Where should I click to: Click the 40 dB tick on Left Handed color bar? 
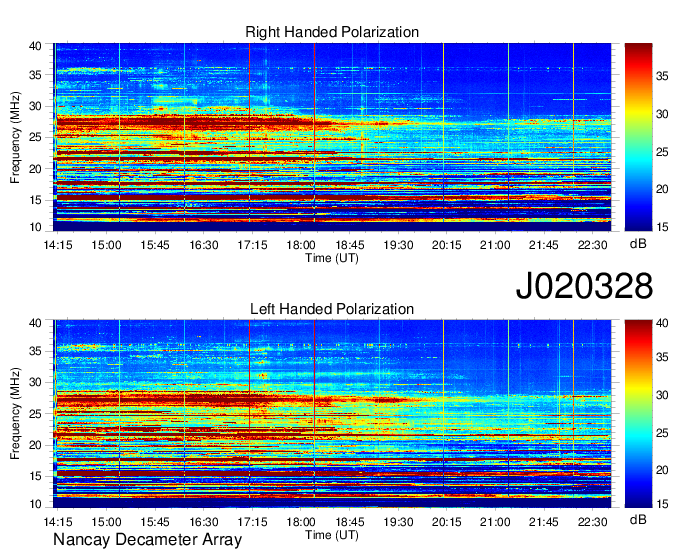[662, 323]
